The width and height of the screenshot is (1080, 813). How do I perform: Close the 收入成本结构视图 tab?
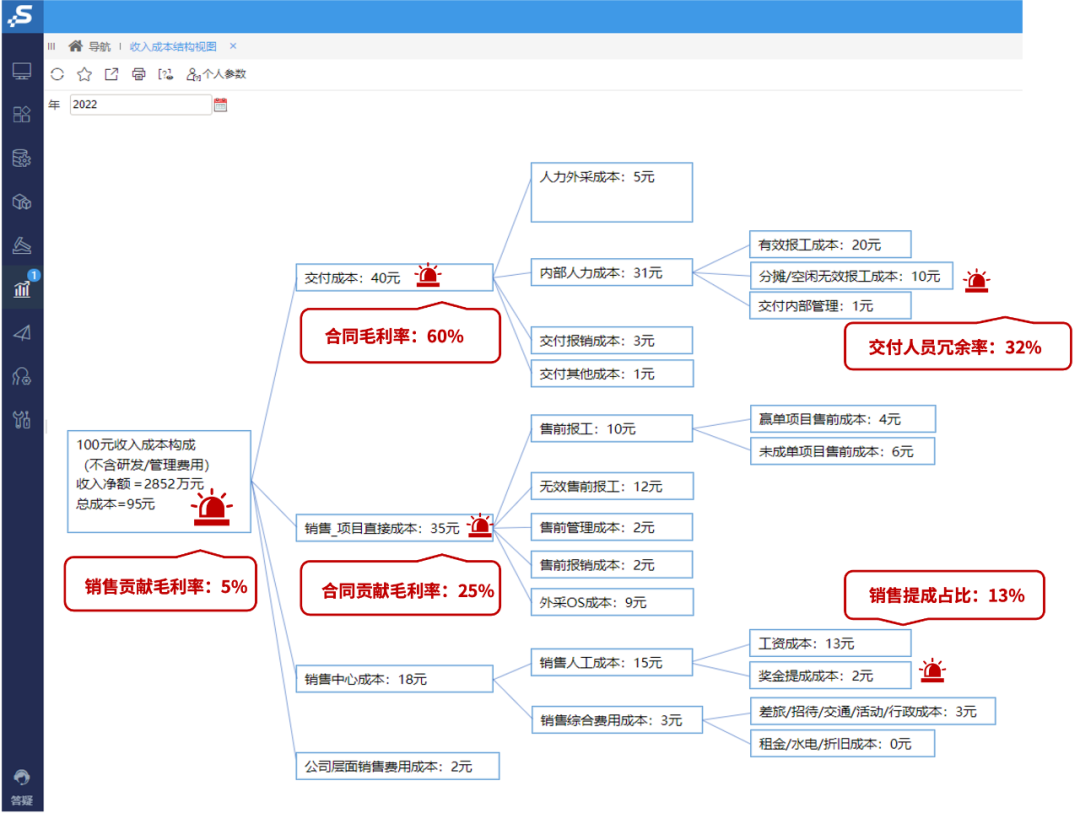click(232, 46)
